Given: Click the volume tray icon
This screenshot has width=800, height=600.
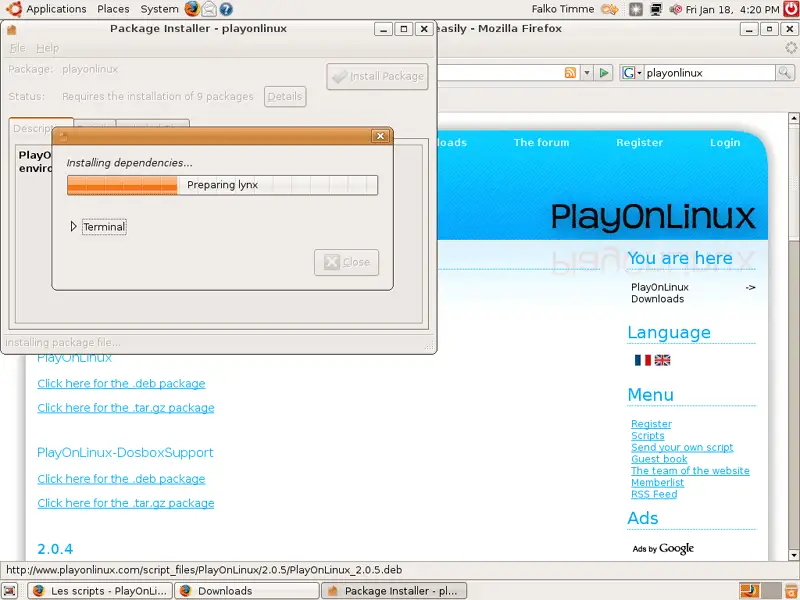Looking at the screenshot, I should 676,9.
